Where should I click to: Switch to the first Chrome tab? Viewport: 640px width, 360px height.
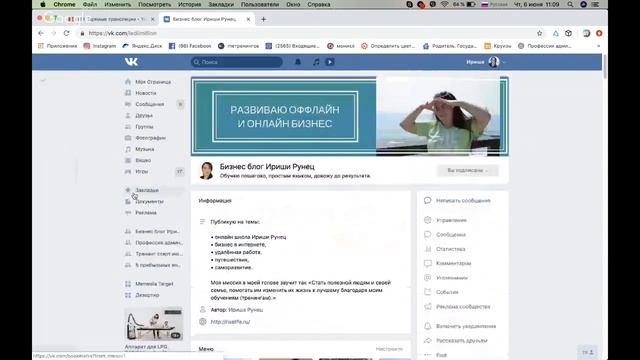[x=112, y=19]
